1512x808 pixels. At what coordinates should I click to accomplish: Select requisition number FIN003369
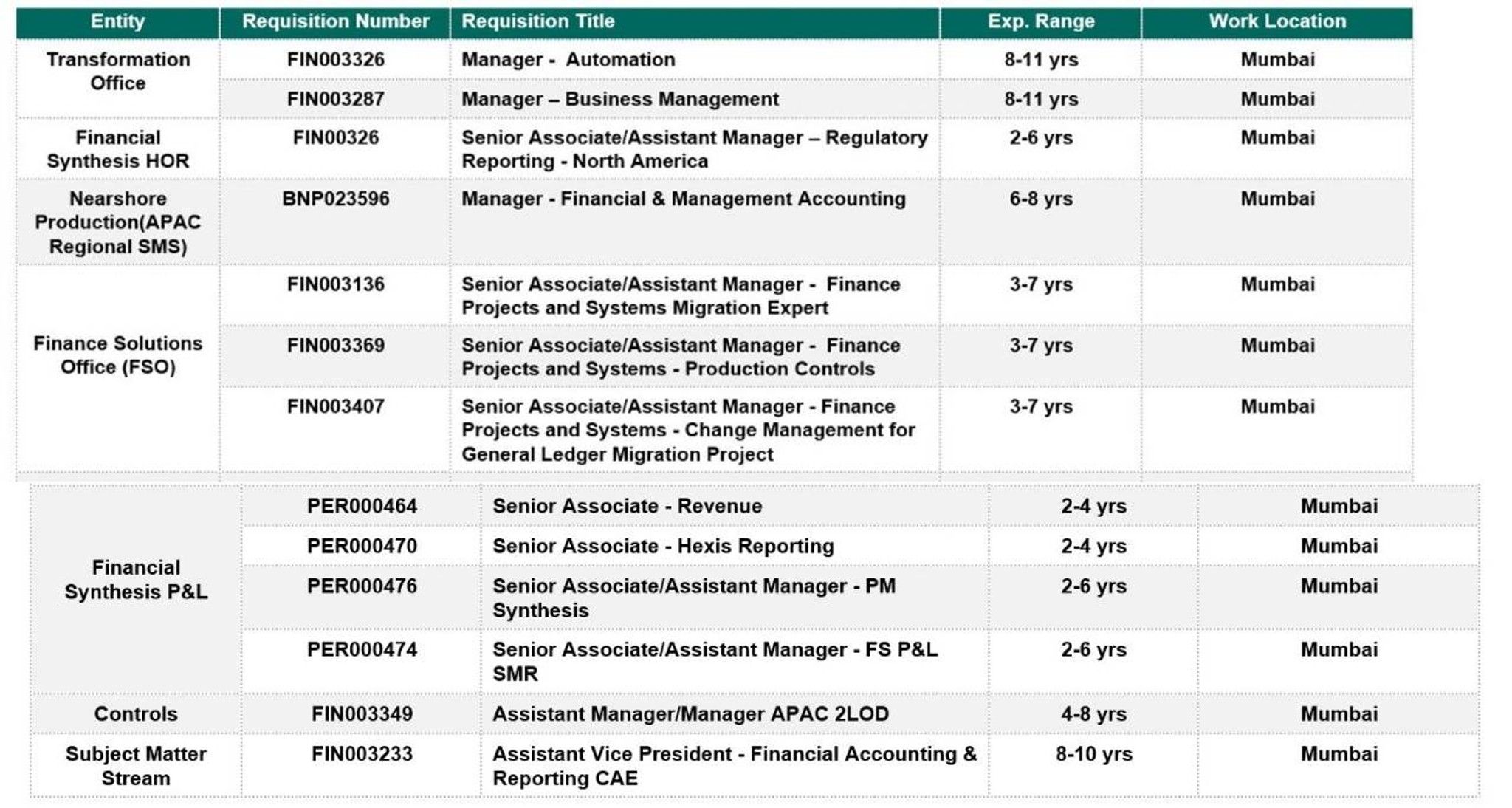pyautogui.click(x=336, y=346)
